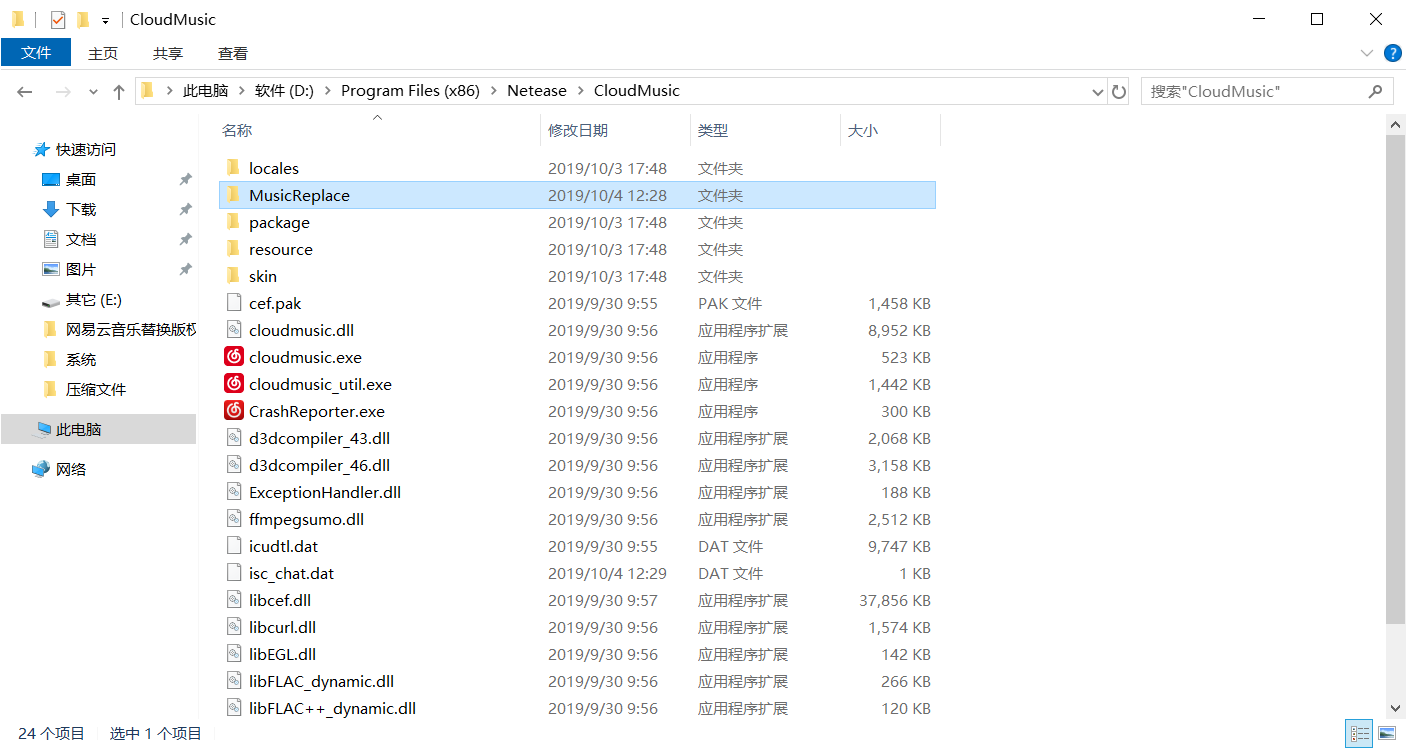This screenshot has width=1407, height=749.
Task: Select the cloudmusic_util.exe red icon
Action: [233, 384]
